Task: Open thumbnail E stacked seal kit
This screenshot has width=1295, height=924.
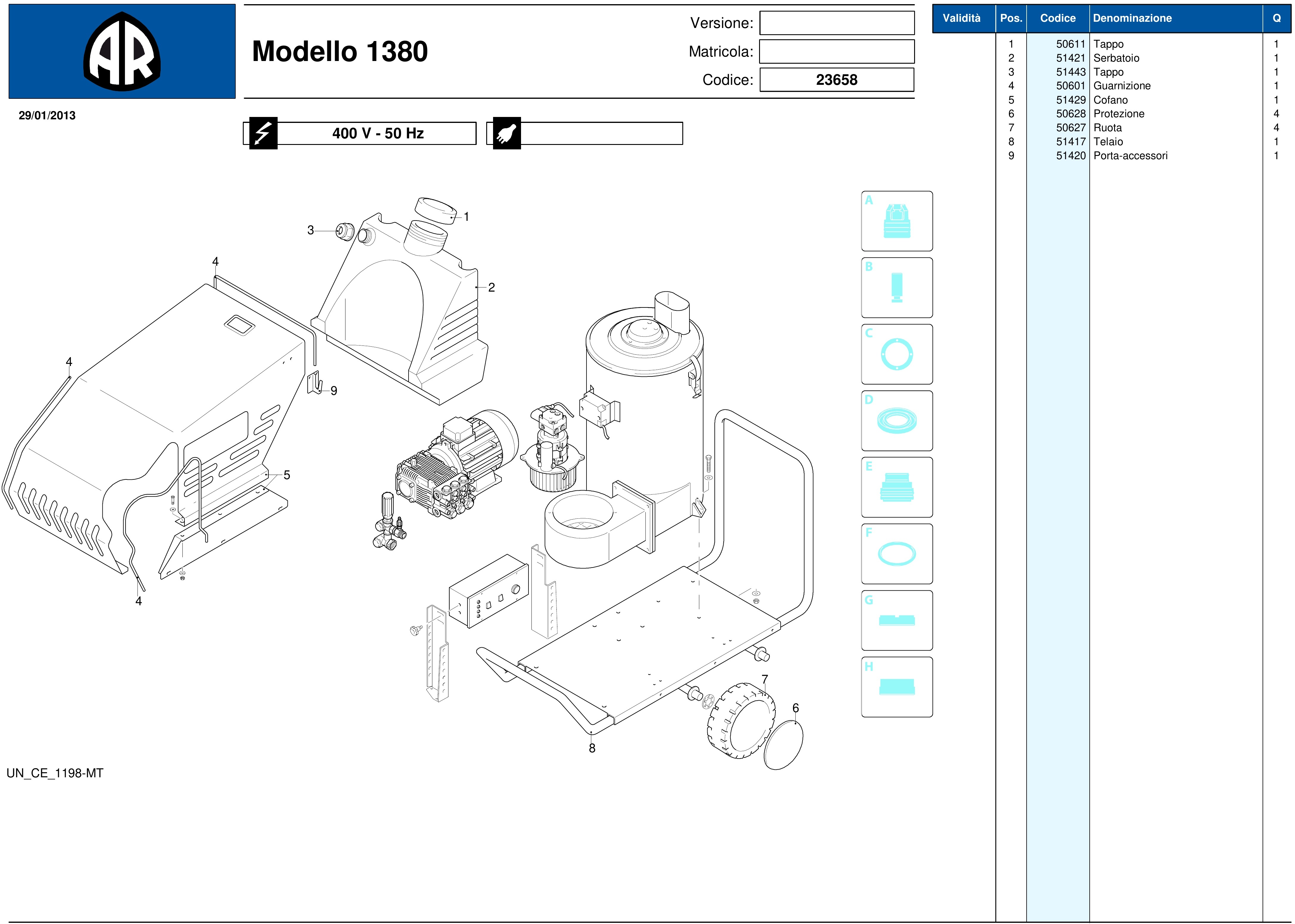Action: pos(897,487)
